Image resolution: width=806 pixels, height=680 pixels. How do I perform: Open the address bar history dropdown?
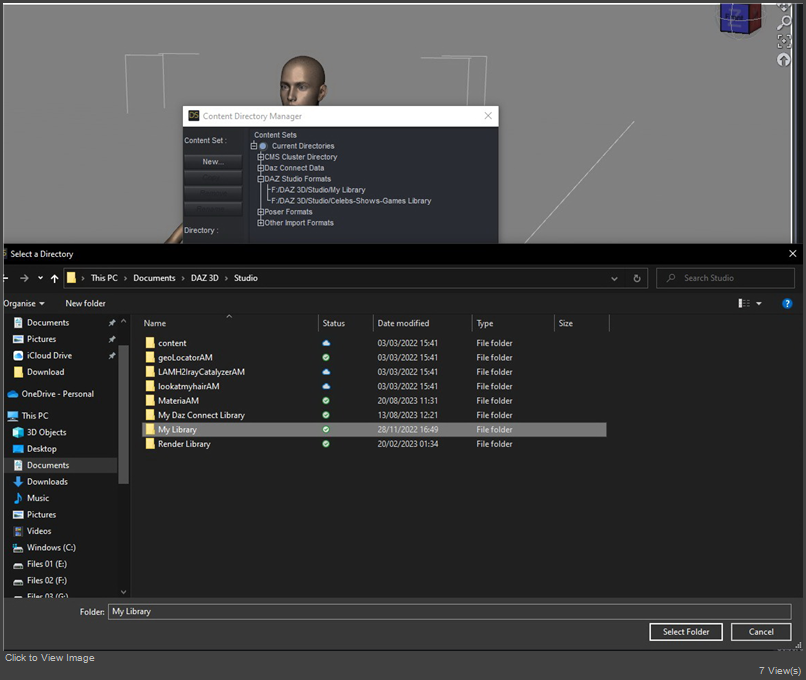click(614, 278)
